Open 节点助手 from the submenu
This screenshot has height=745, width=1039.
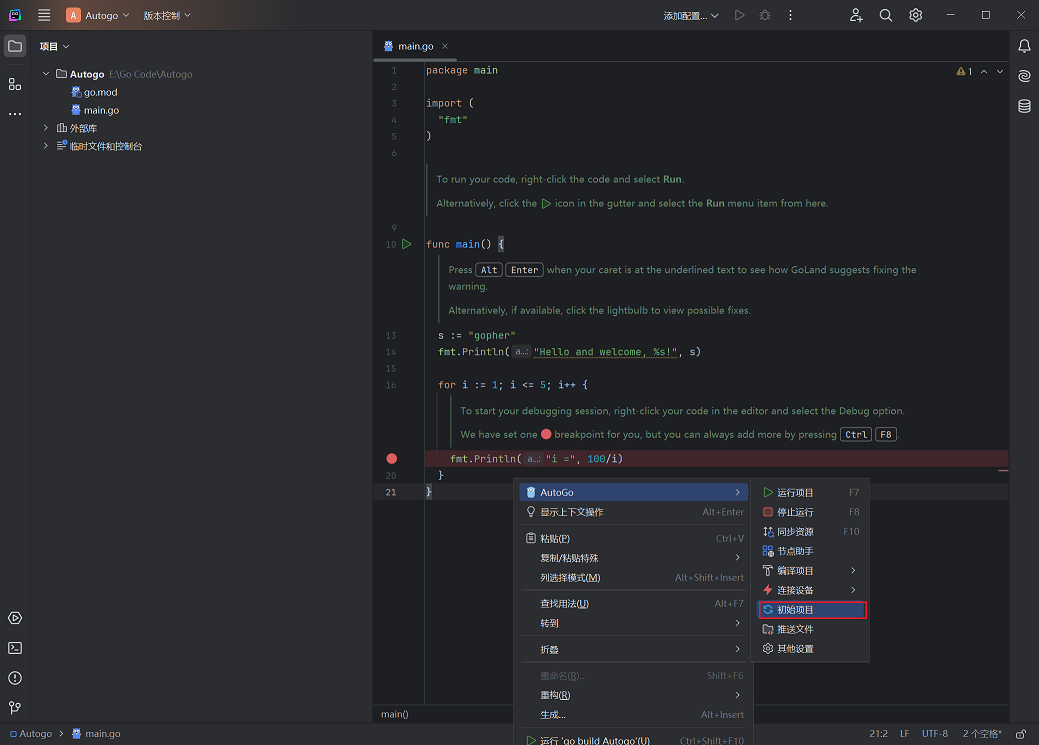[x=810, y=551]
